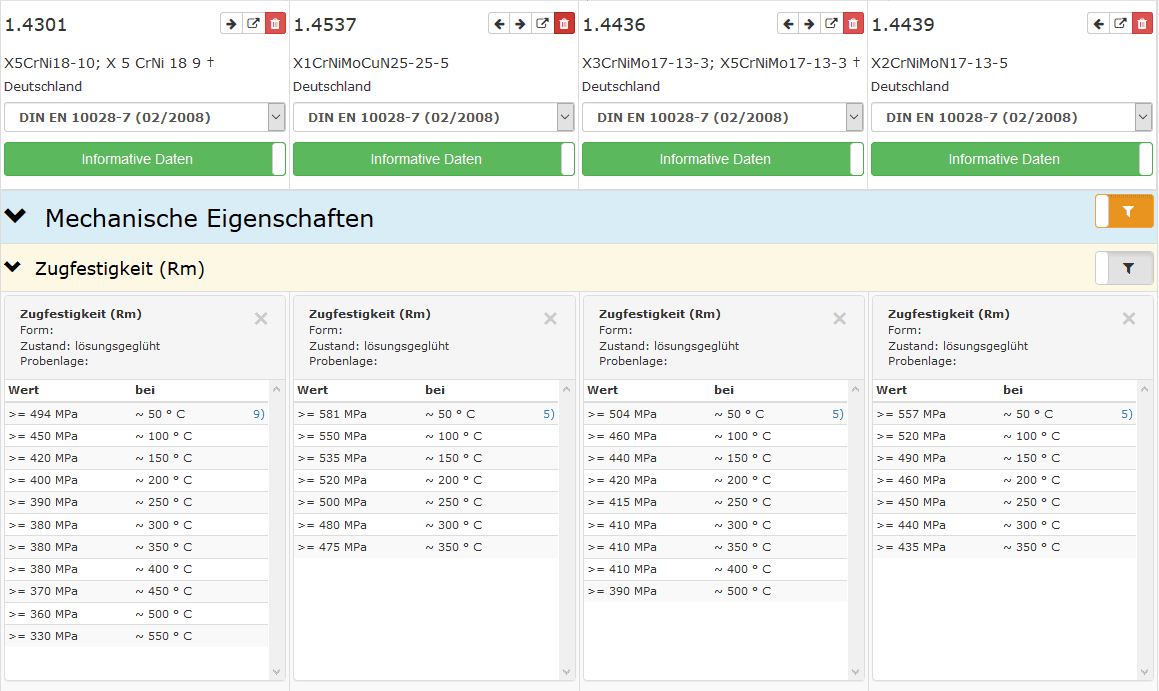1159x691 pixels.
Task: Move material 1.4301 column right
Action: [231, 24]
